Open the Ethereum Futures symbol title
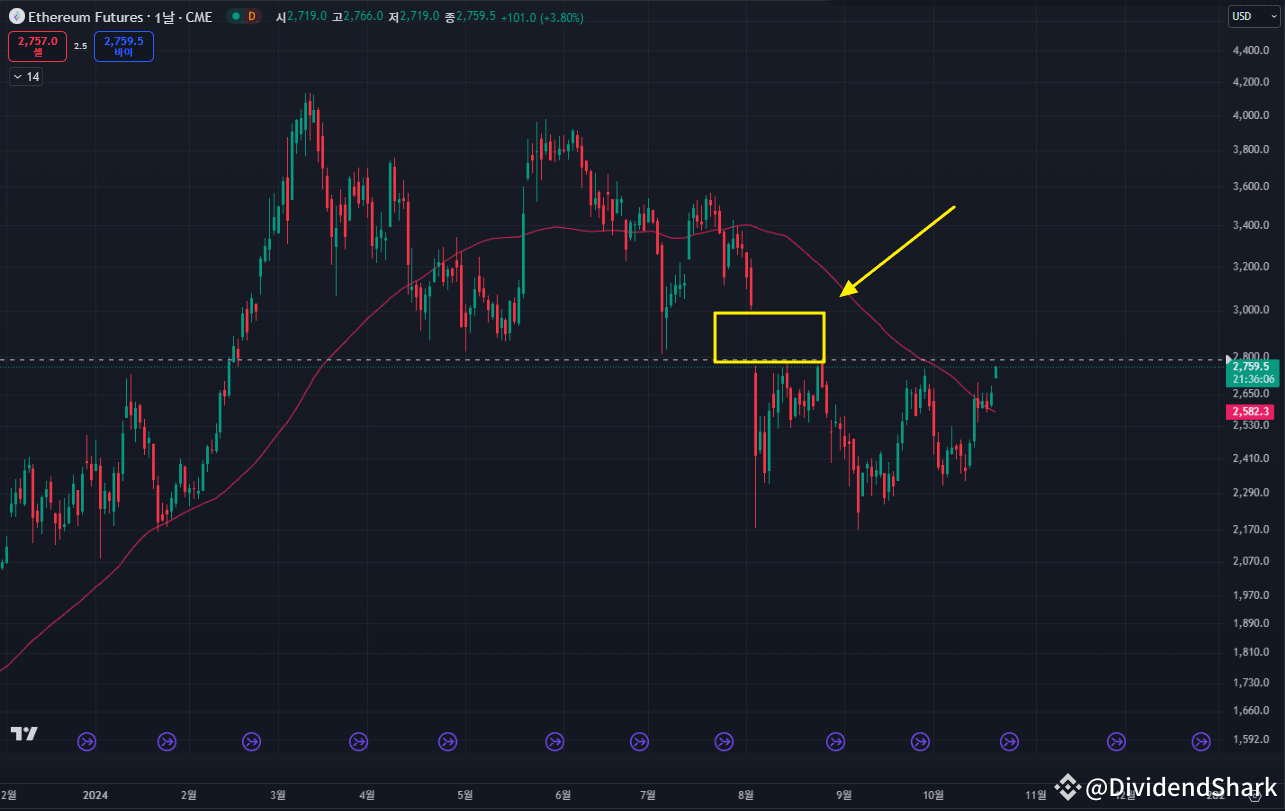Image resolution: width=1285 pixels, height=811 pixels. point(120,17)
